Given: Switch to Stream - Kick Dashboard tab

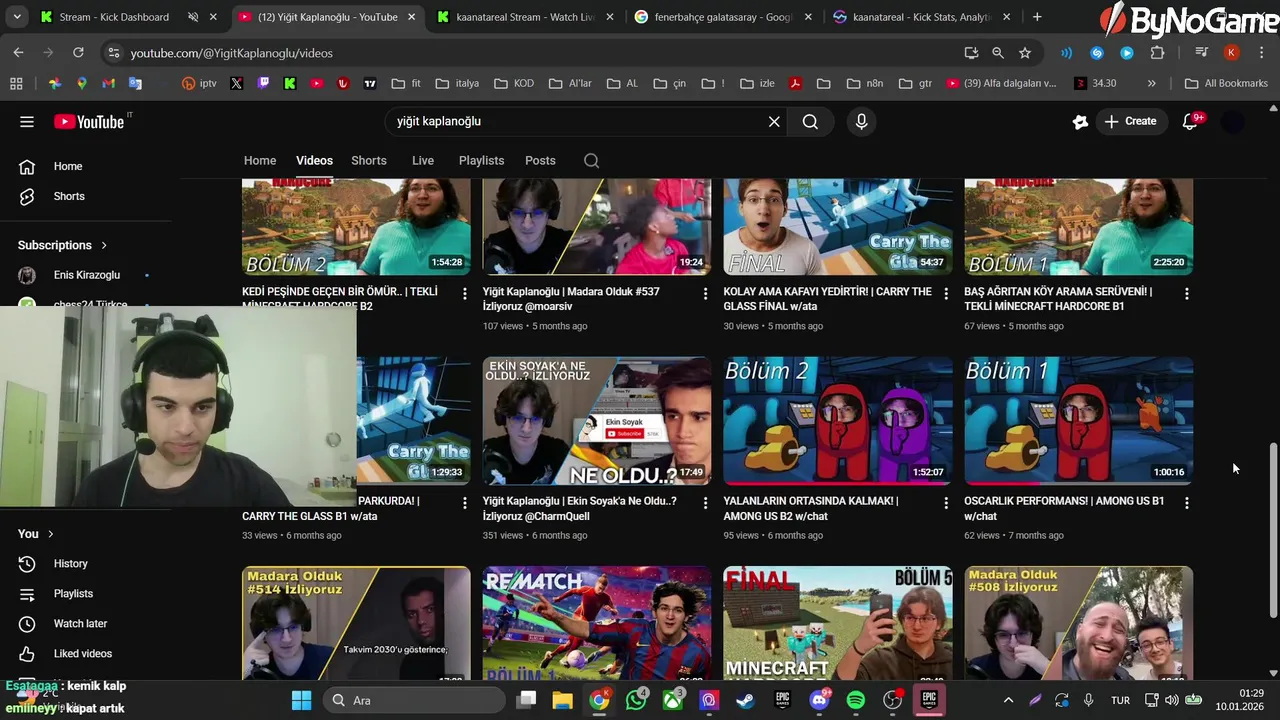Looking at the screenshot, I should pos(114,17).
